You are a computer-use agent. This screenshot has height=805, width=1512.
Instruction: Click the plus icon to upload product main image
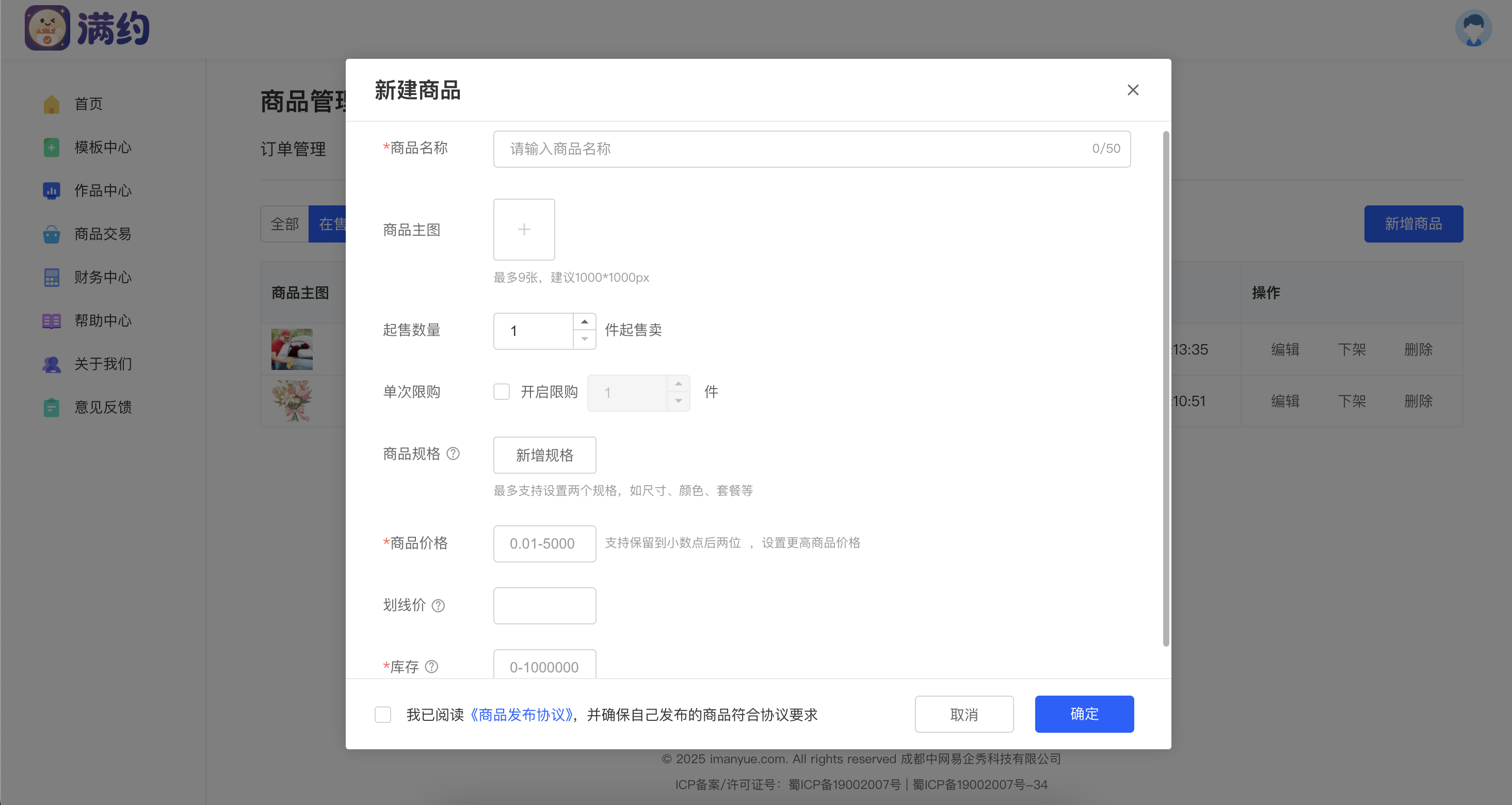[x=524, y=230]
